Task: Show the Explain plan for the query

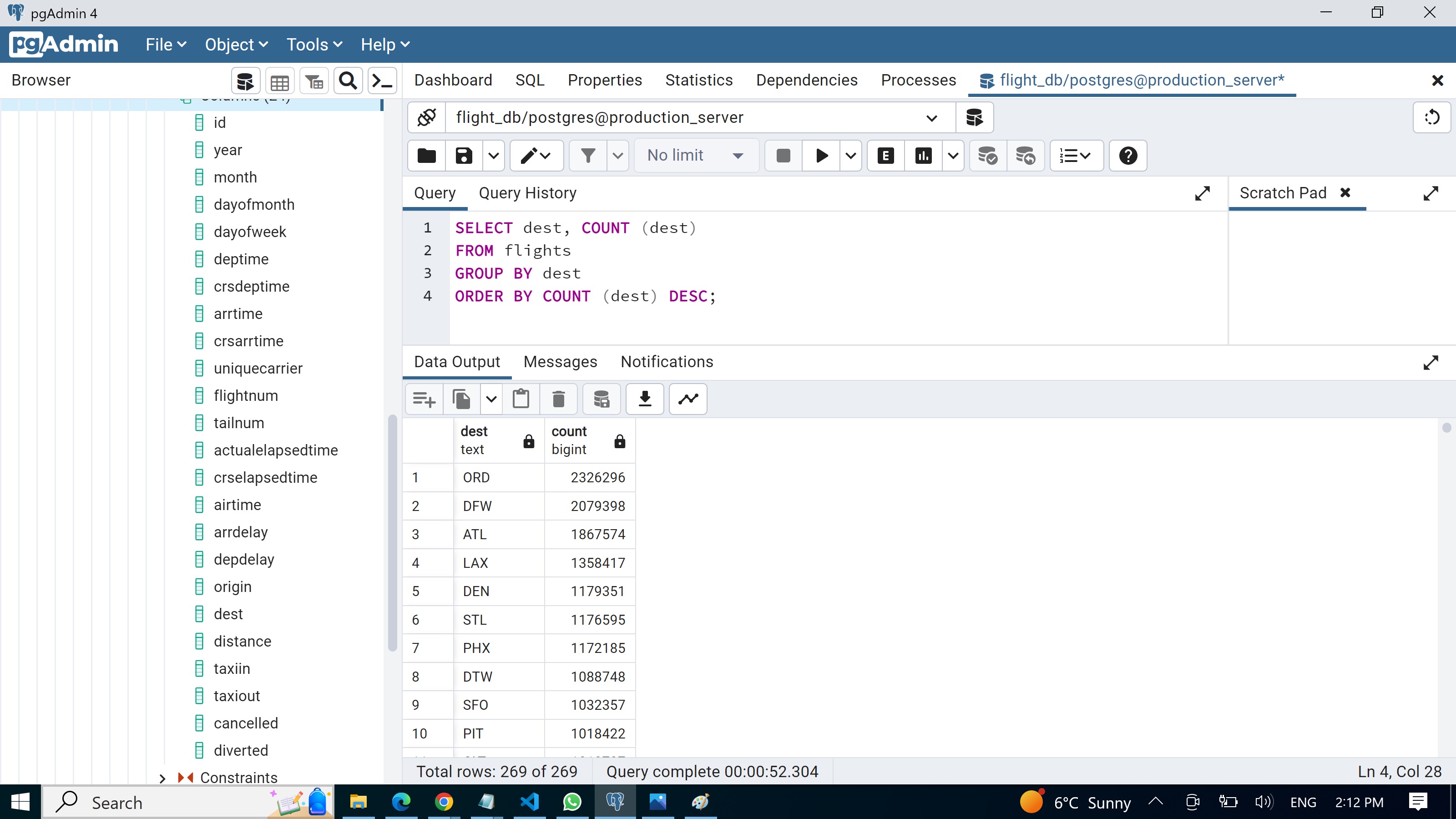Action: (885, 156)
